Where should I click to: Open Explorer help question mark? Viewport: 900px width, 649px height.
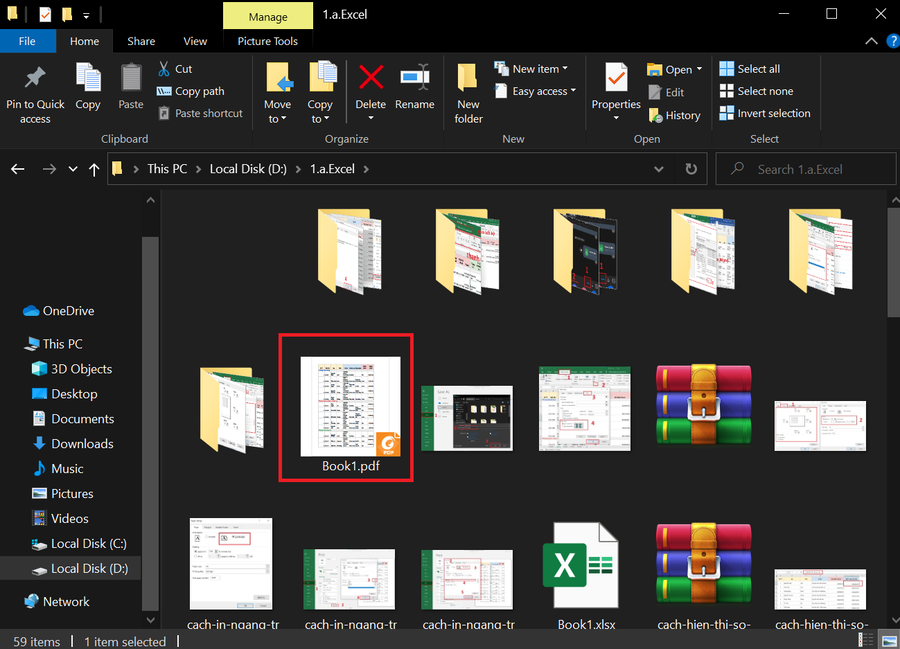pos(893,41)
